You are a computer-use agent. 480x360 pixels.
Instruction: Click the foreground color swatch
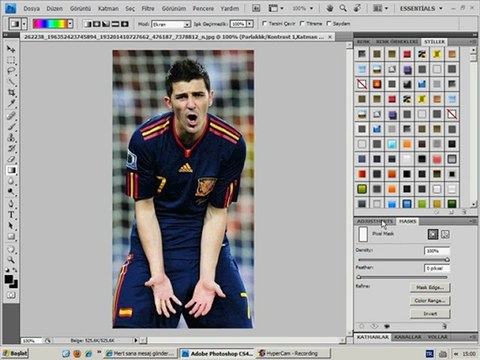(9, 279)
